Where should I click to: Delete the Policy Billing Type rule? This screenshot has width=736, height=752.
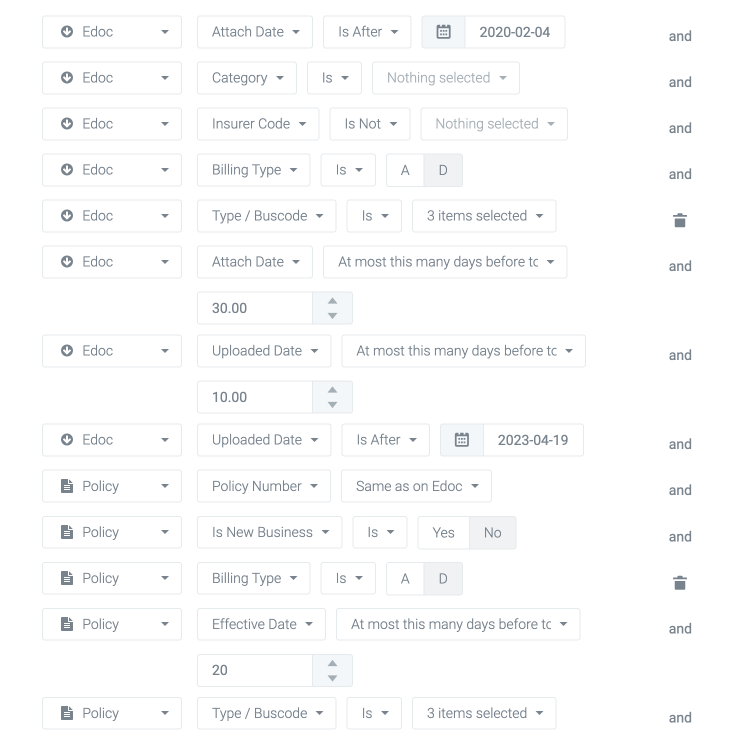point(680,583)
